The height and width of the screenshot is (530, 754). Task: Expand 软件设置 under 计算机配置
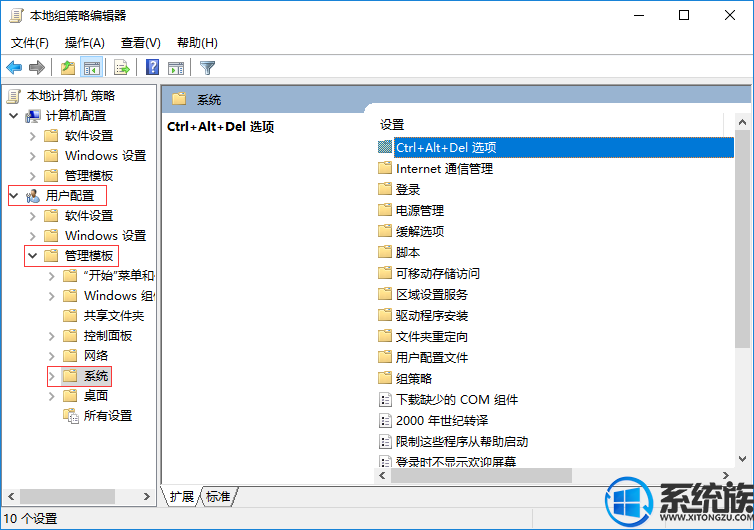[33, 136]
